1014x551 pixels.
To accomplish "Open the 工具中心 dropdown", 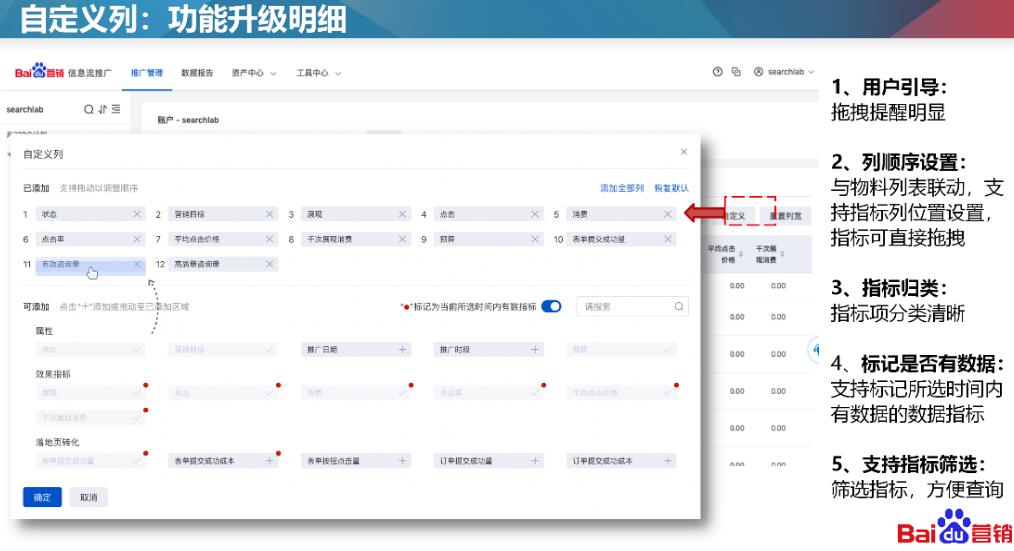I will [x=318, y=73].
